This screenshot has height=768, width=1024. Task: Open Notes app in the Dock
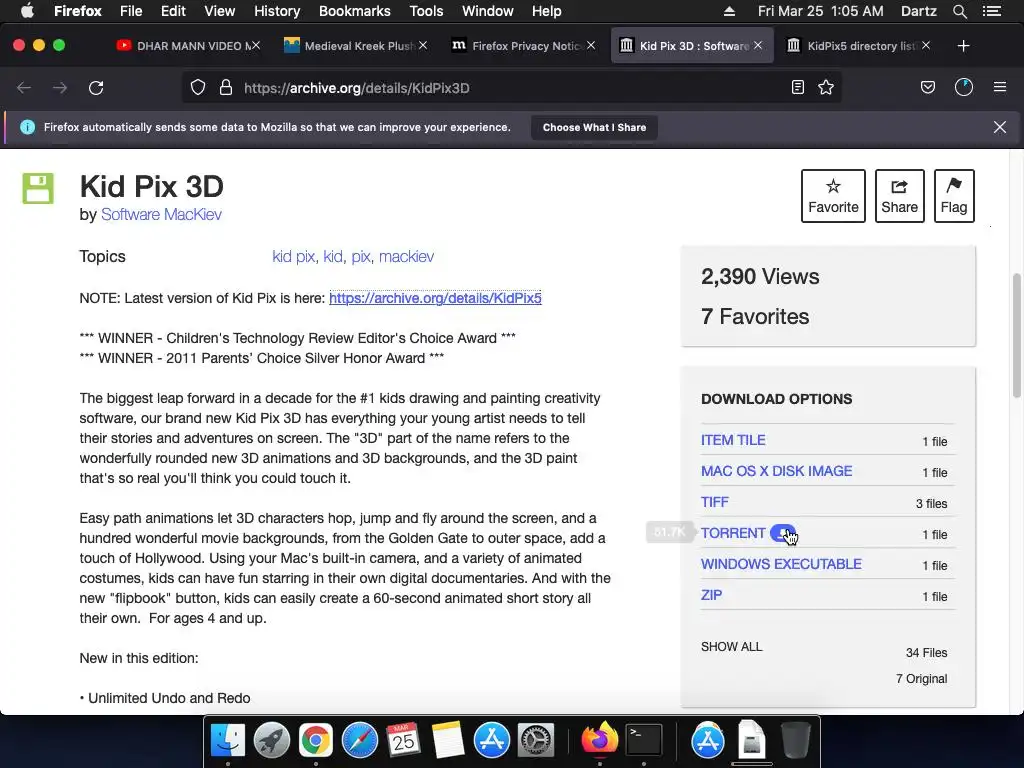(447, 741)
